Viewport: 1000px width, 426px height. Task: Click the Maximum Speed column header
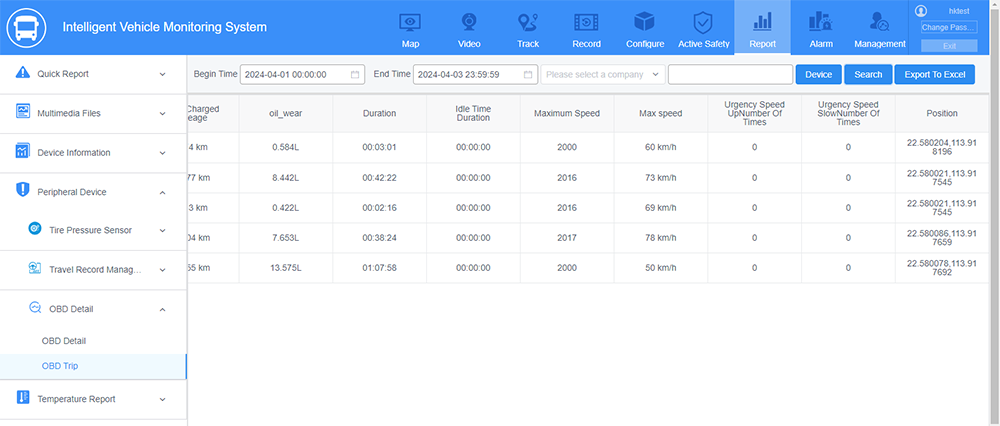tap(567, 114)
